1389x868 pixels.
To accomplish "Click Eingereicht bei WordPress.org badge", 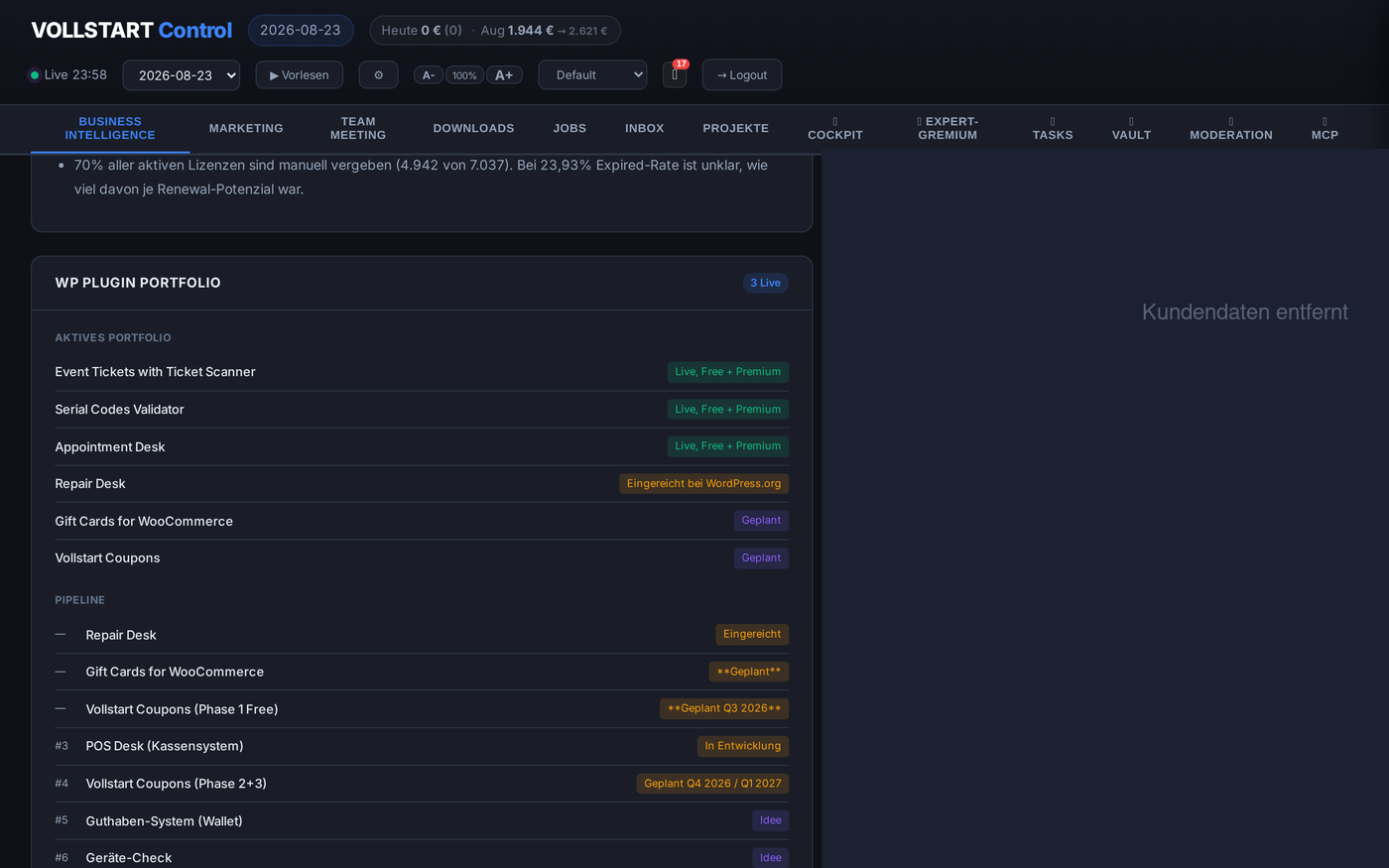I will click(x=704, y=483).
